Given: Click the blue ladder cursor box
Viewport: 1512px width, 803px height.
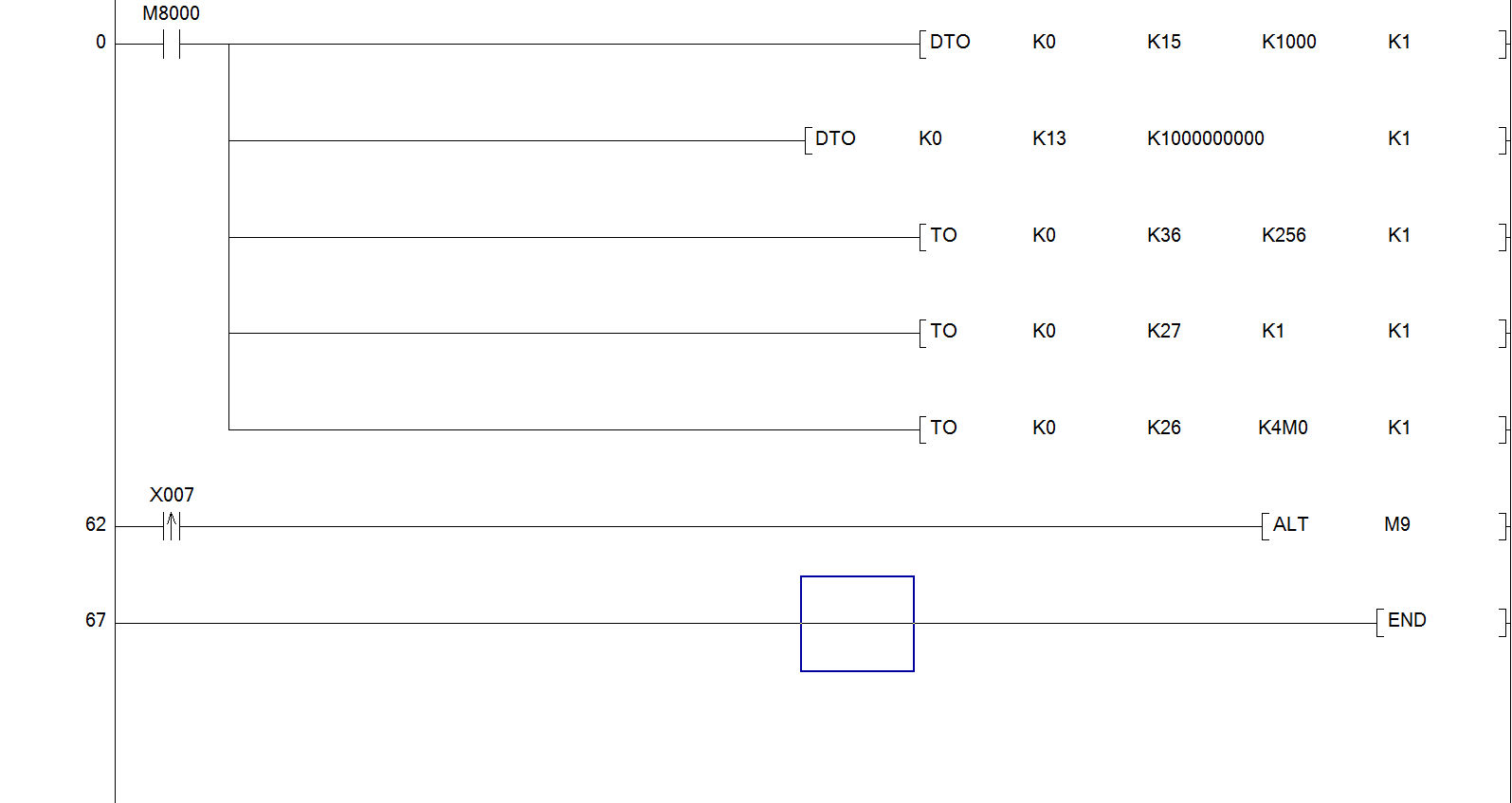Looking at the screenshot, I should coord(857,624).
